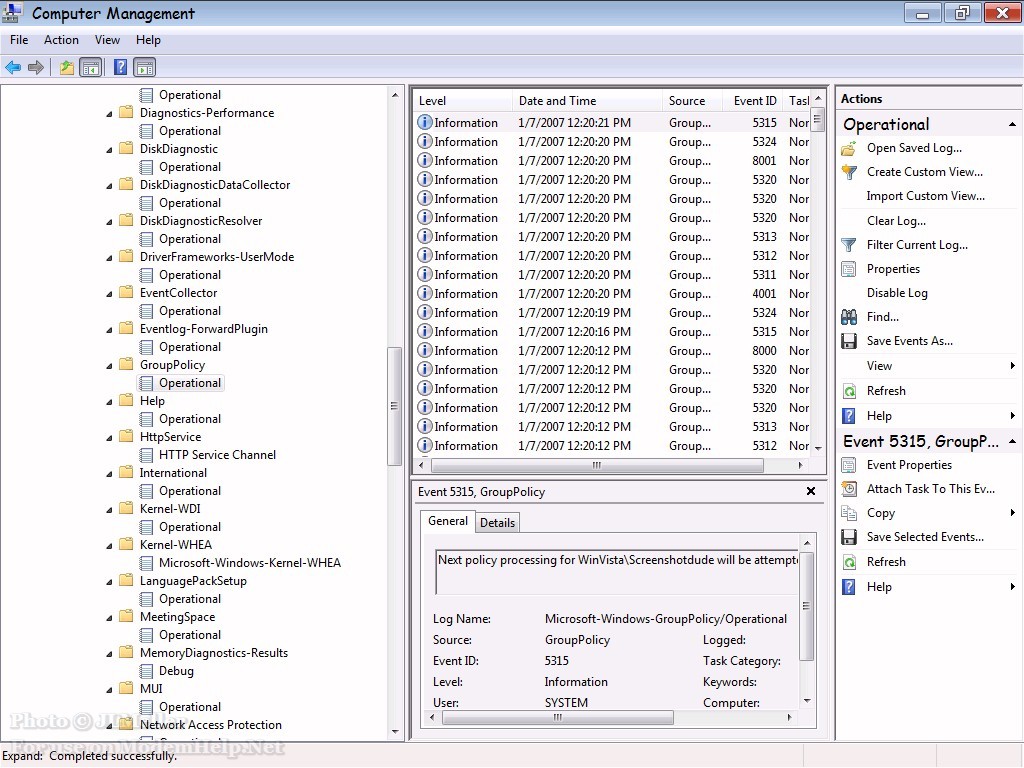
Task: Open the Help menu in menu bar
Action: (x=148, y=40)
